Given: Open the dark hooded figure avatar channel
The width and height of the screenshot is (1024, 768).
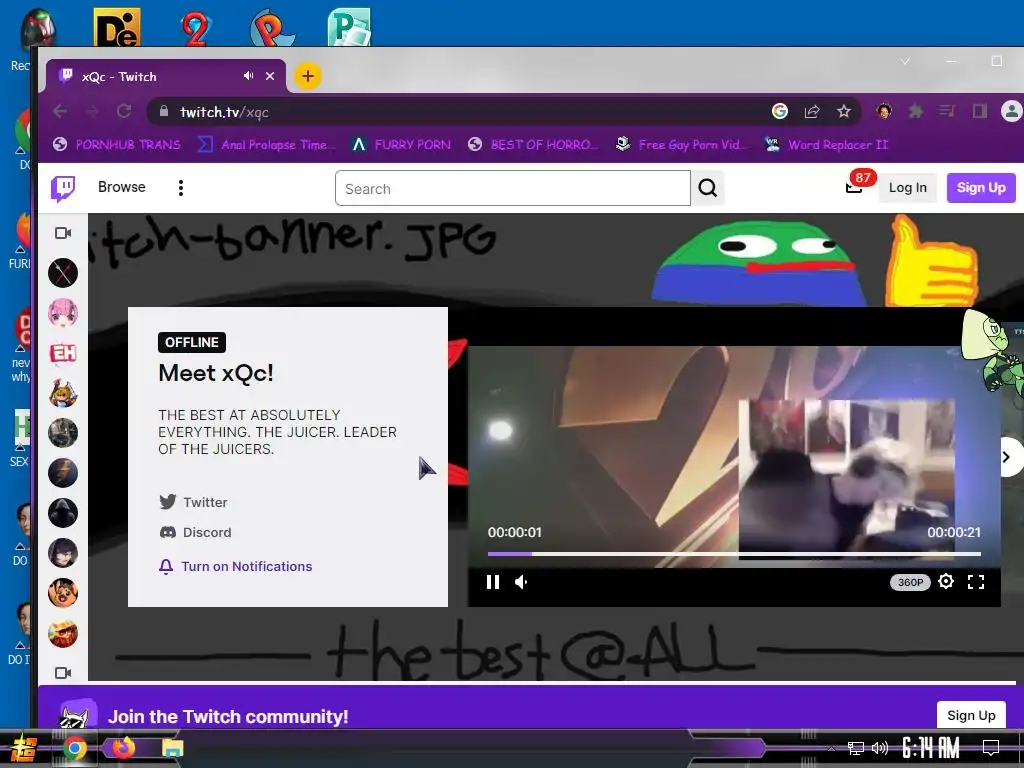Looking at the screenshot, I should point(63,513).
